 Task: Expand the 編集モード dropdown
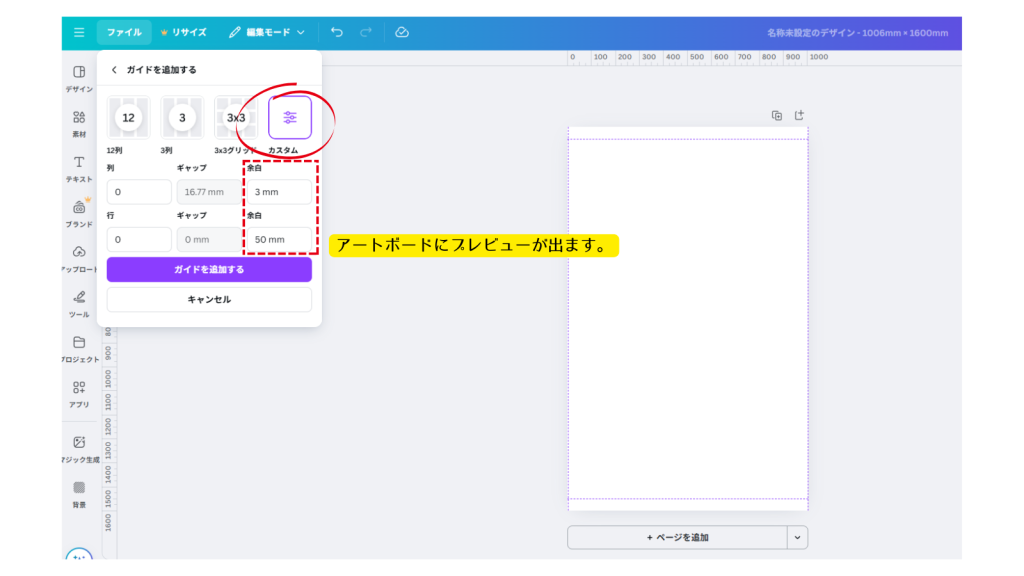[x=267, y=32]
